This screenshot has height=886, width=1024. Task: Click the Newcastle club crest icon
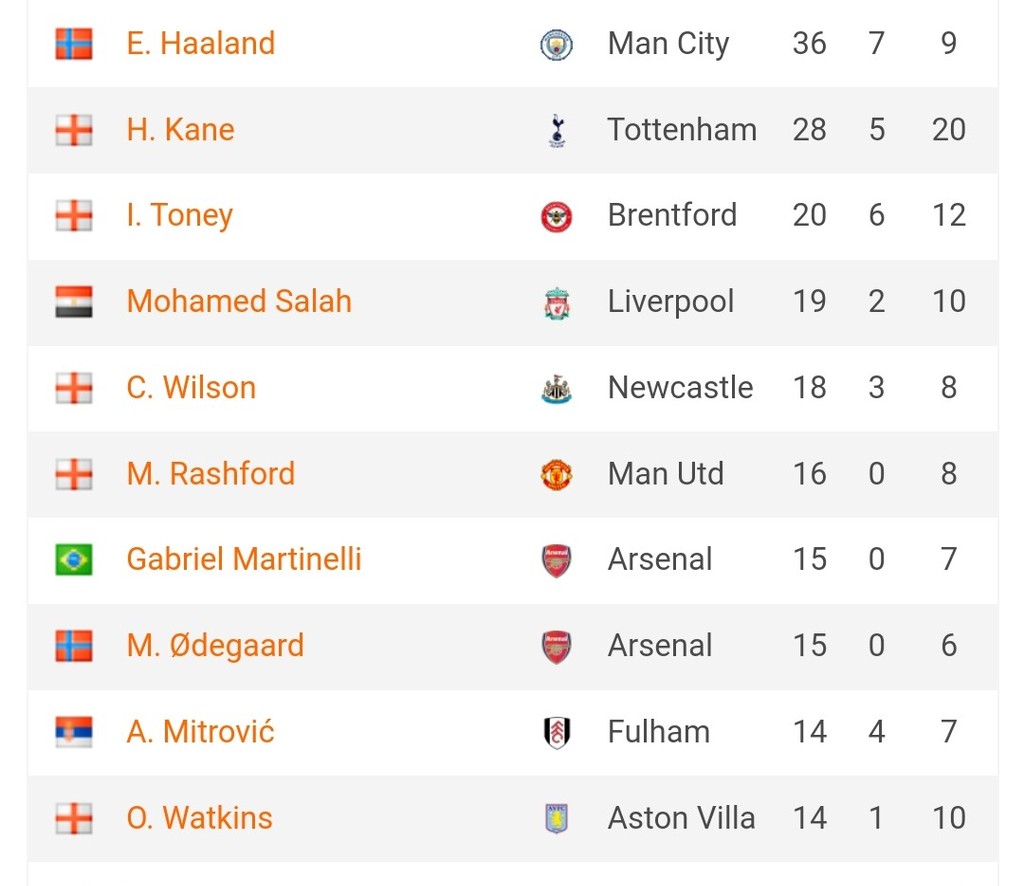pyautogui.click(x=556, y=388)
